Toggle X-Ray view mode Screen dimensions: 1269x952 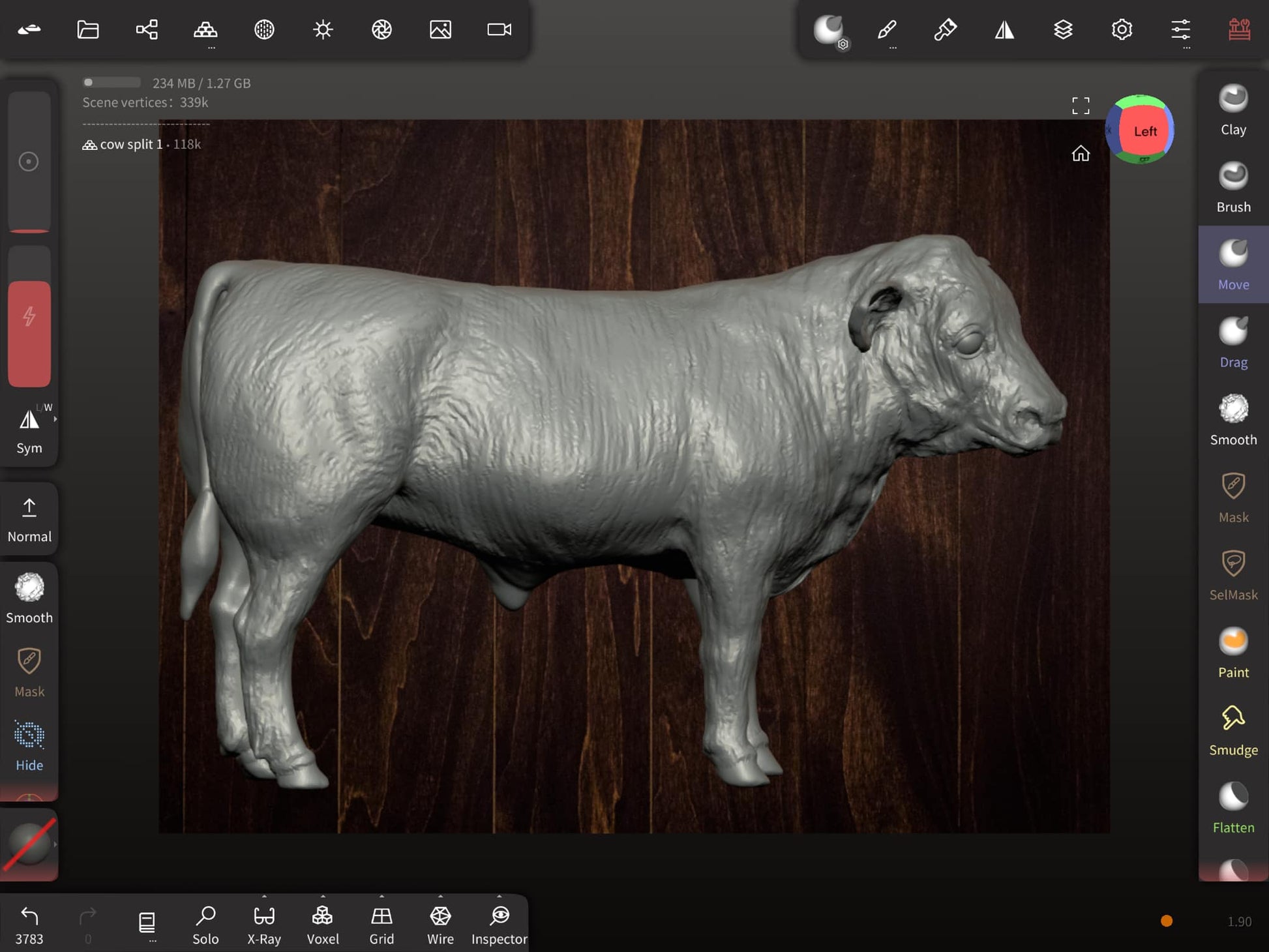tap(264, 923)
